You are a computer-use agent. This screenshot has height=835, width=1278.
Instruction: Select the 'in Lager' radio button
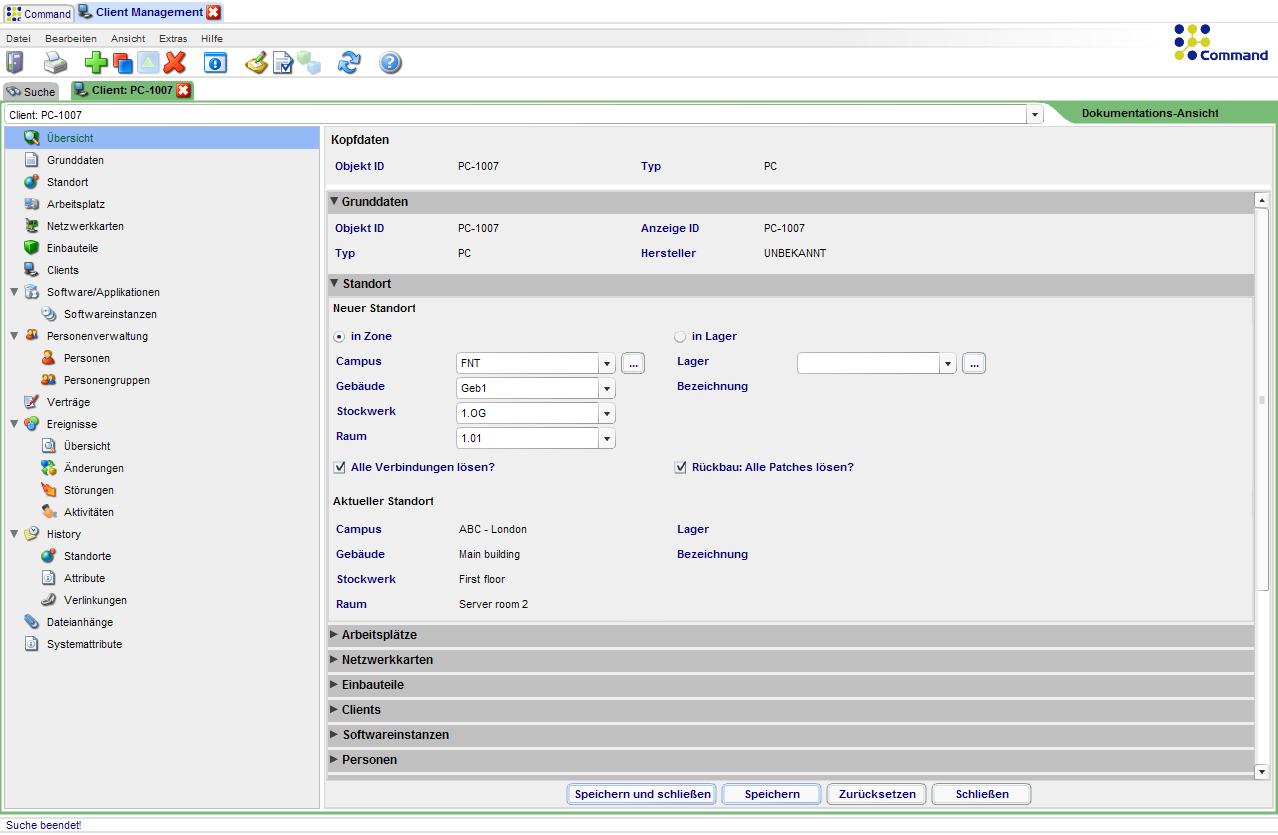point(680,336)
